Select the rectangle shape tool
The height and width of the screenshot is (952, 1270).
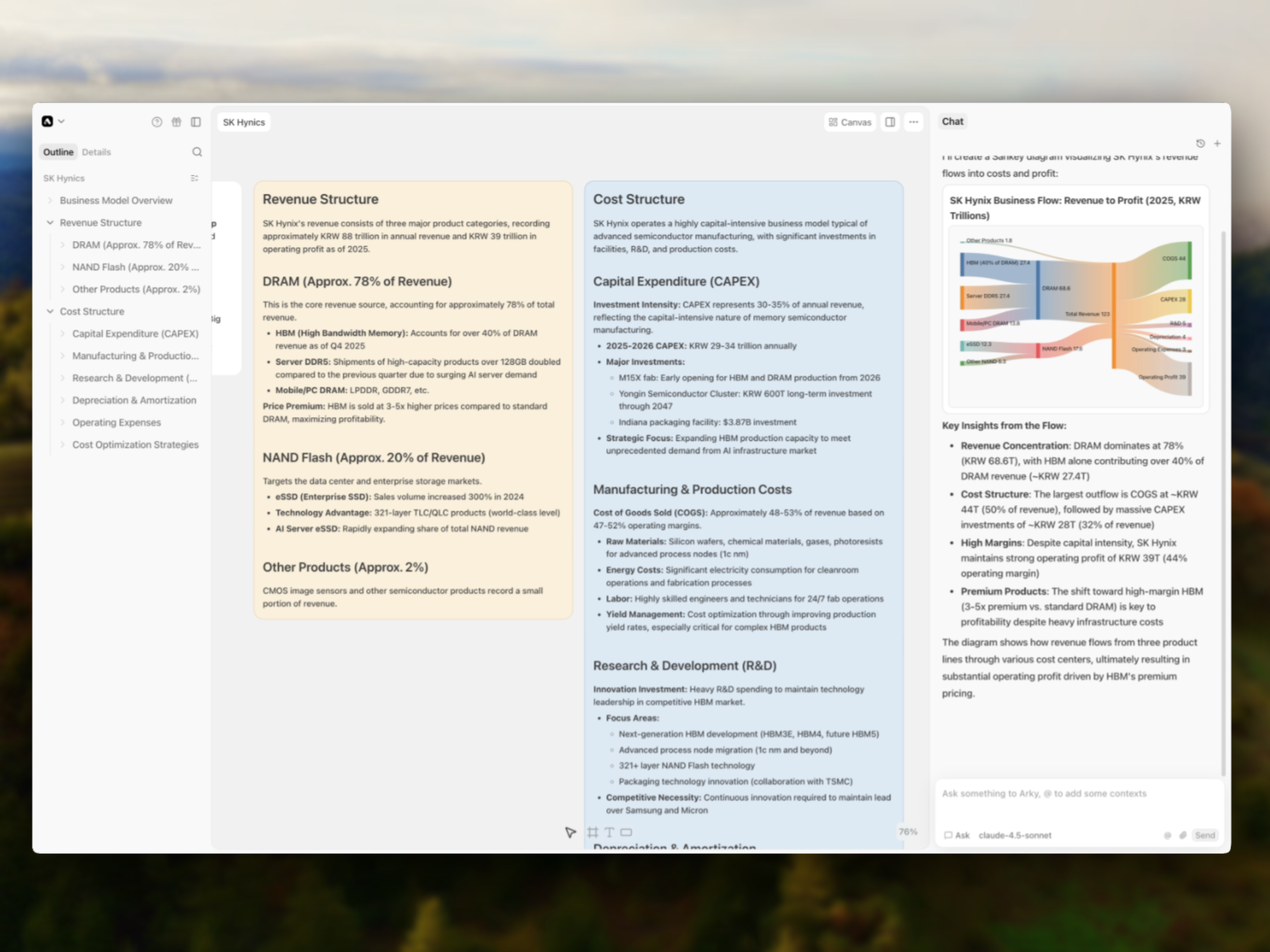tap(626, 832)
